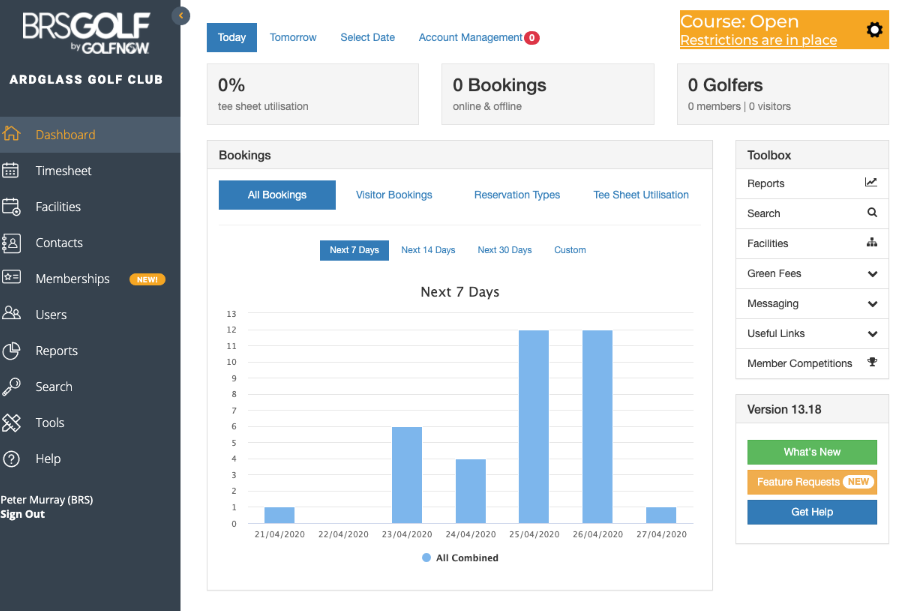Click the Toolbox Reports chart icon
This screenshot has height=611, width=899.
click(x=871, y=182)
